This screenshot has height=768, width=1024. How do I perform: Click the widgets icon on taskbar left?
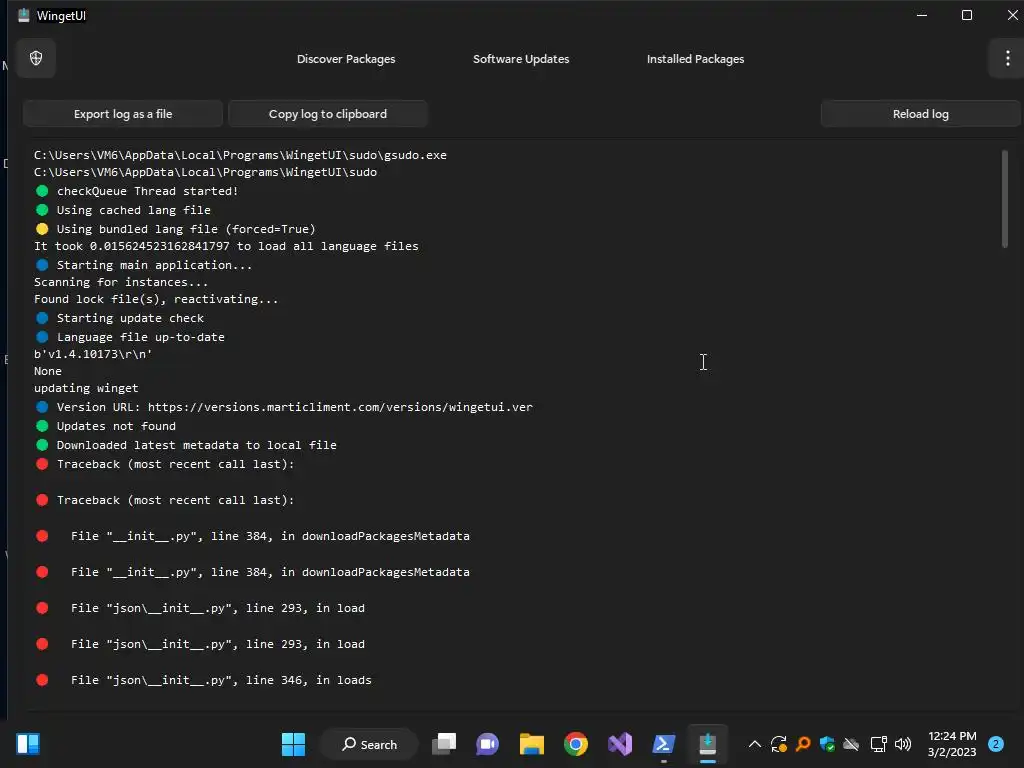(x=27, y=744)
